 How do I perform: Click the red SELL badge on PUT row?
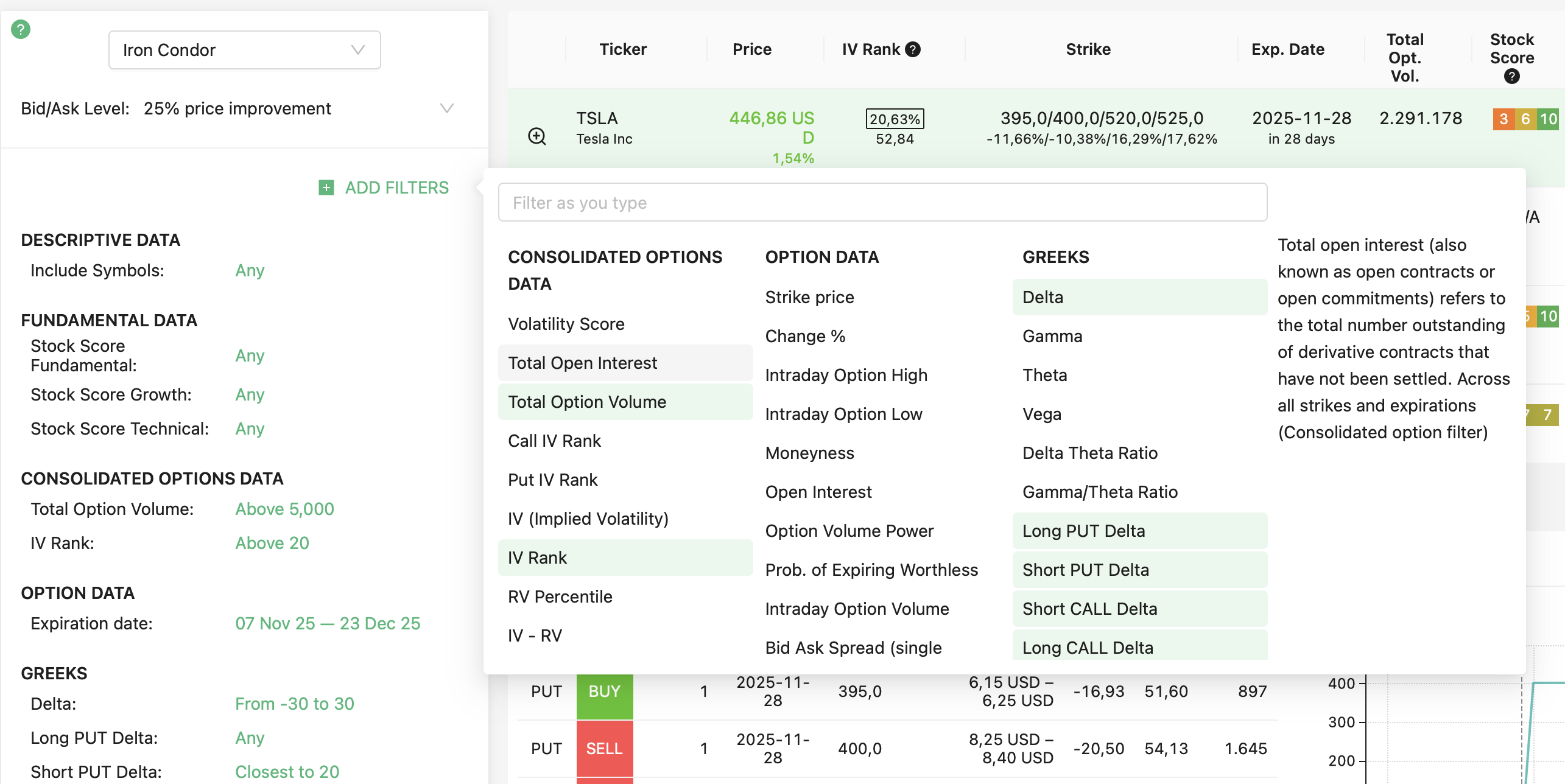(x=604, y=749)
